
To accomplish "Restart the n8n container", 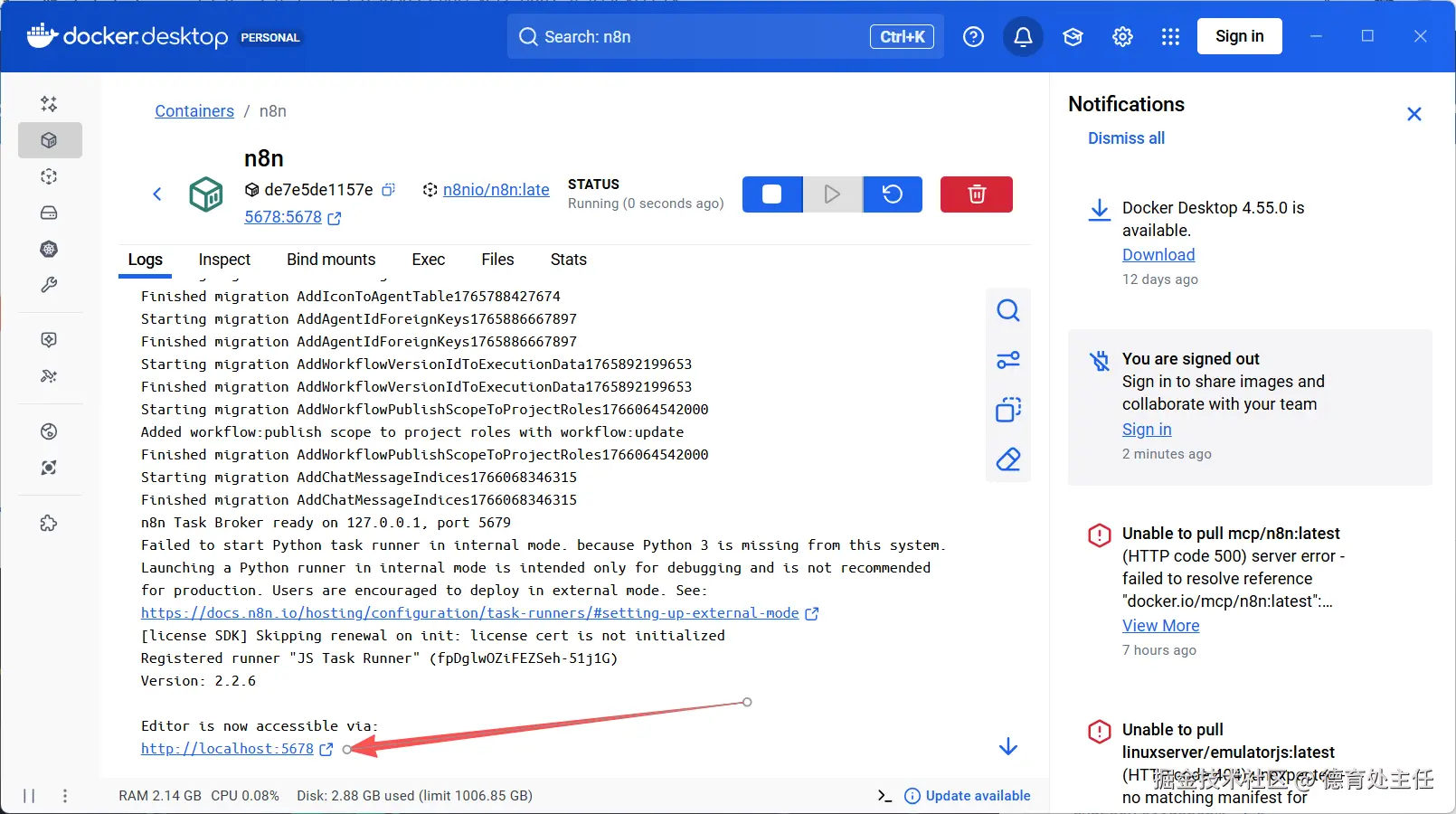I will coord(893,194).
